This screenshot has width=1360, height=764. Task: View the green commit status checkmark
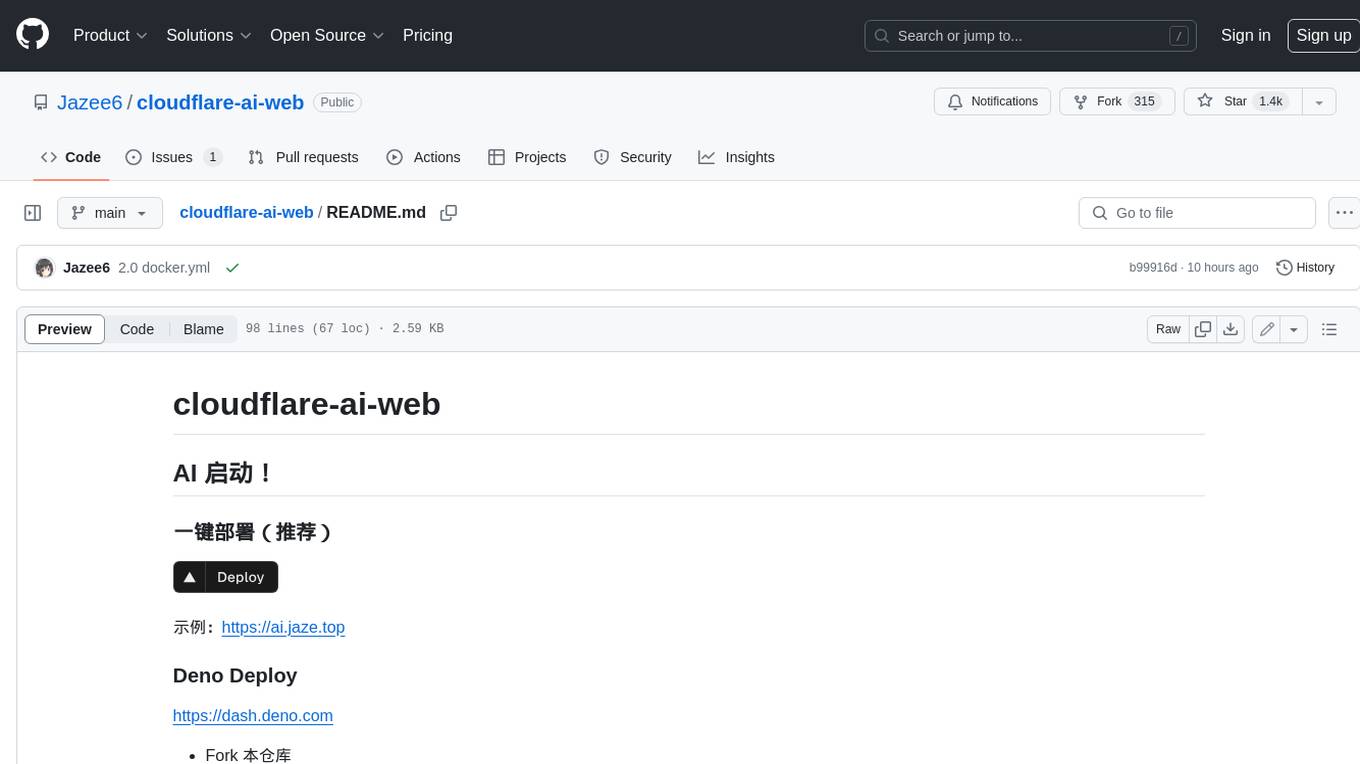232,268
